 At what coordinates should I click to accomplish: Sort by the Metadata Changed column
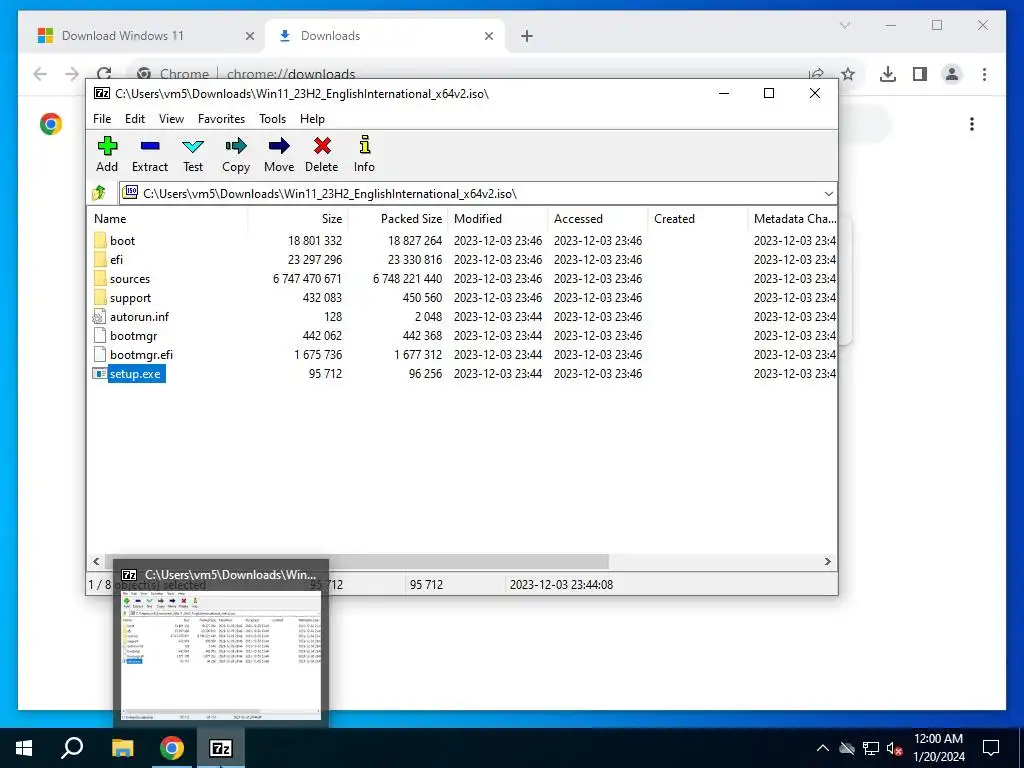793,219
